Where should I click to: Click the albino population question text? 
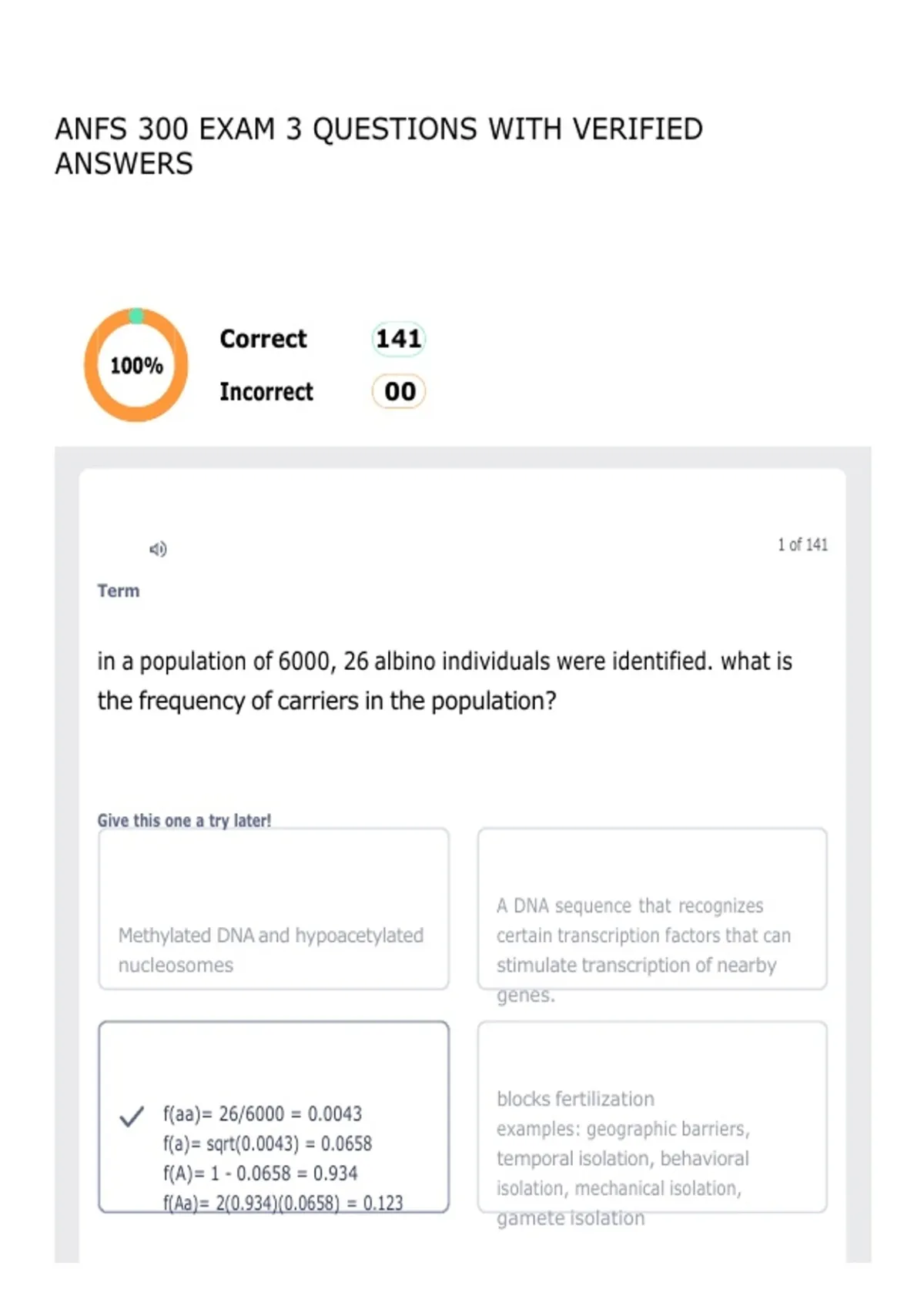point(444,681)
